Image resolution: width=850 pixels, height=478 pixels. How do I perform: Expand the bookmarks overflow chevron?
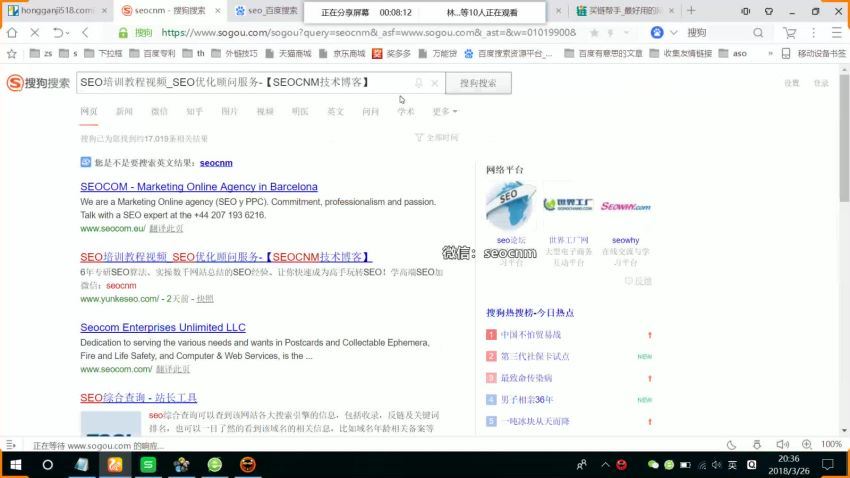tap(770, 54)
